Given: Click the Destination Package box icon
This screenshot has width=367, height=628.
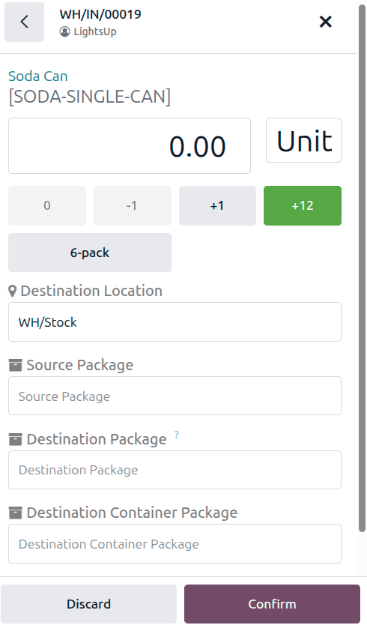Looking at the screenshot, I should [x=15, y=439].
